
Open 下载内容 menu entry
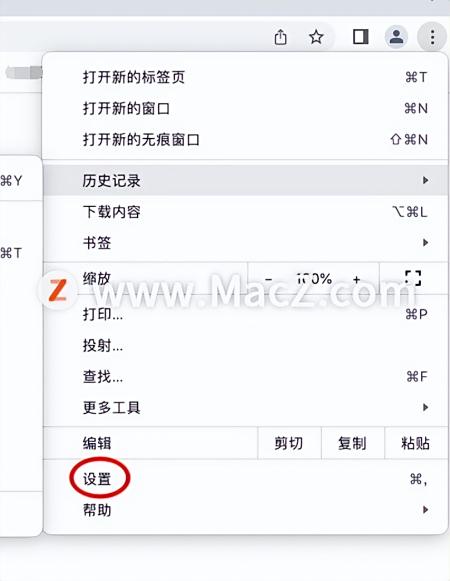tap(245, 212)
